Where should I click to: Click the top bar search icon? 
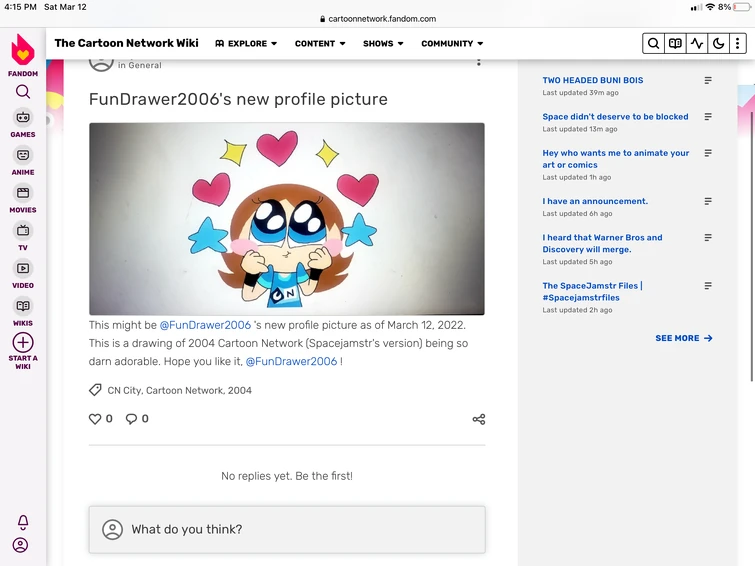point(653,43)
